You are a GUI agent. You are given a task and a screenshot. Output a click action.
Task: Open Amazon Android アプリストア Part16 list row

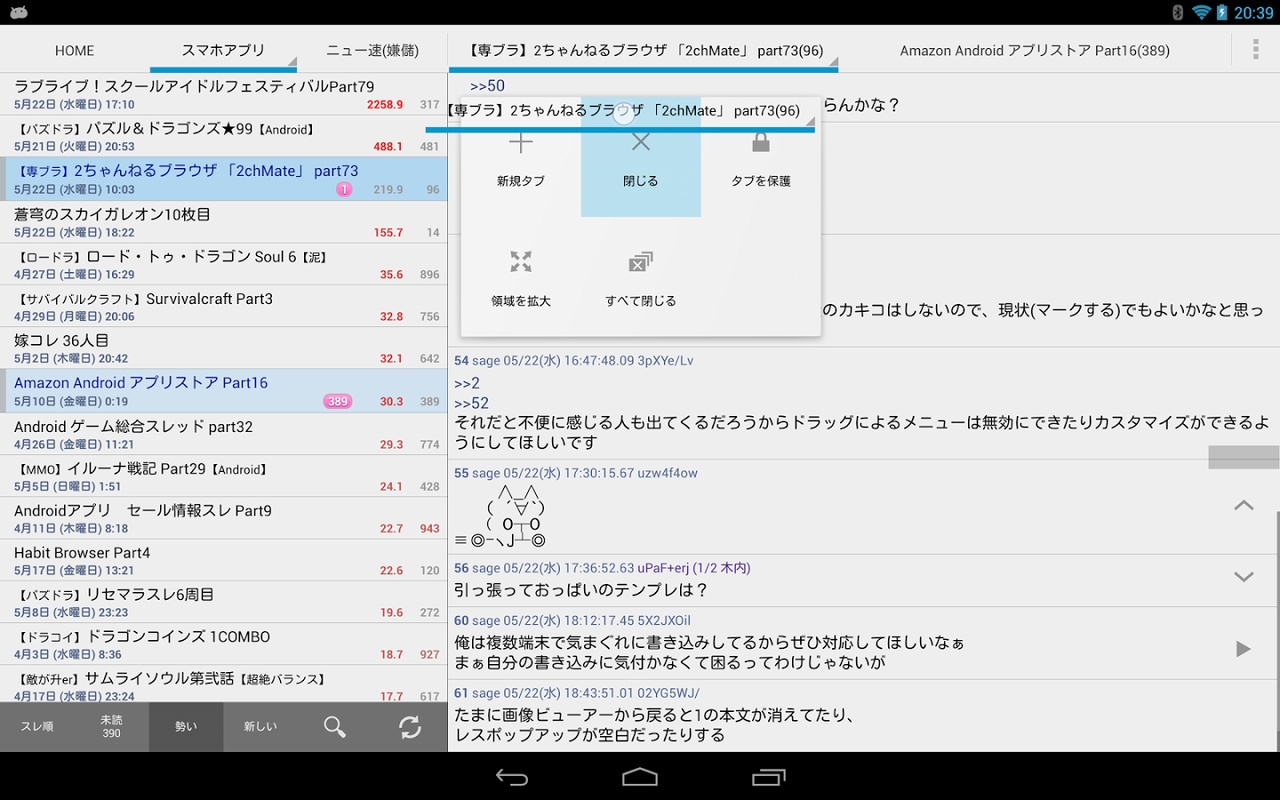click(x=223, y=391)
